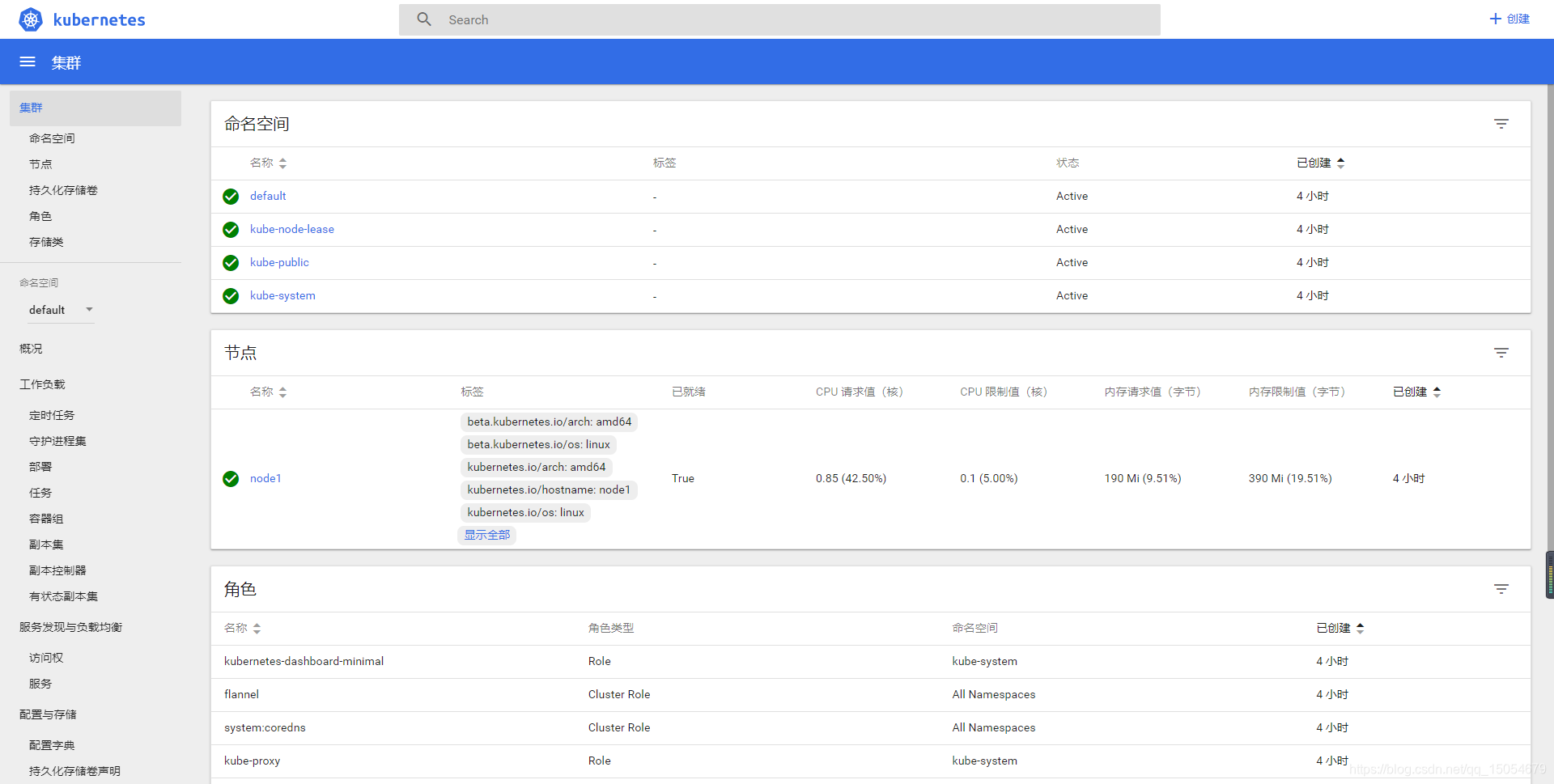Select 访问权 ingresses item

[46, 658]
